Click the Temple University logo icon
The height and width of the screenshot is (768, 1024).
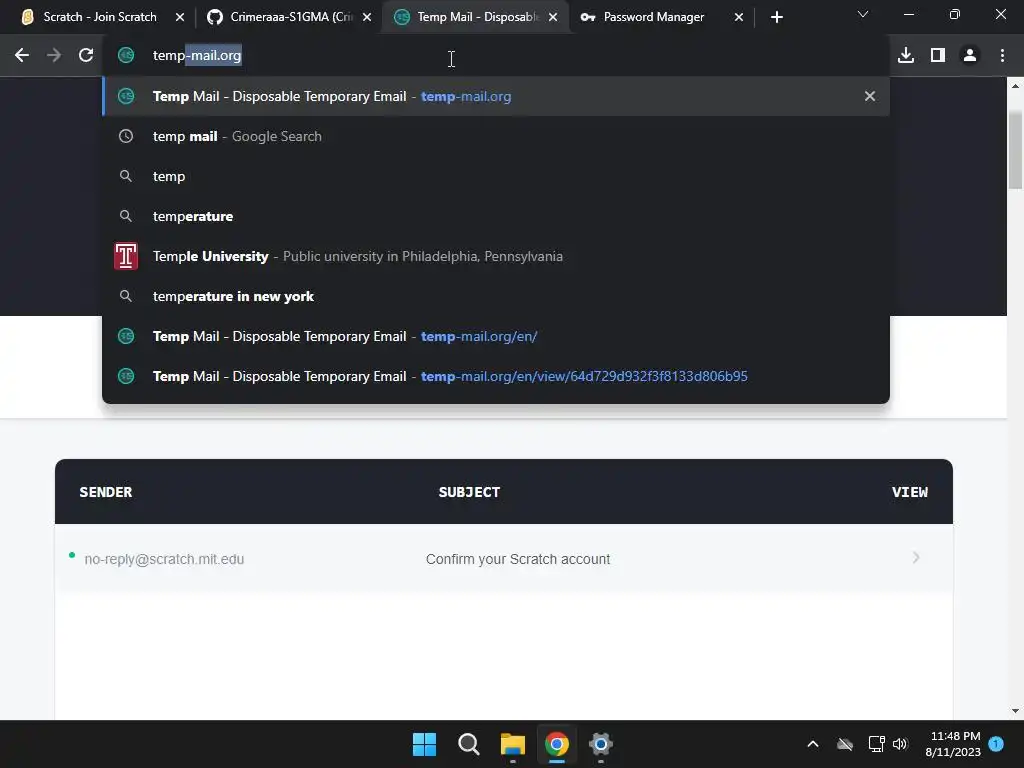tap(126, 256)
